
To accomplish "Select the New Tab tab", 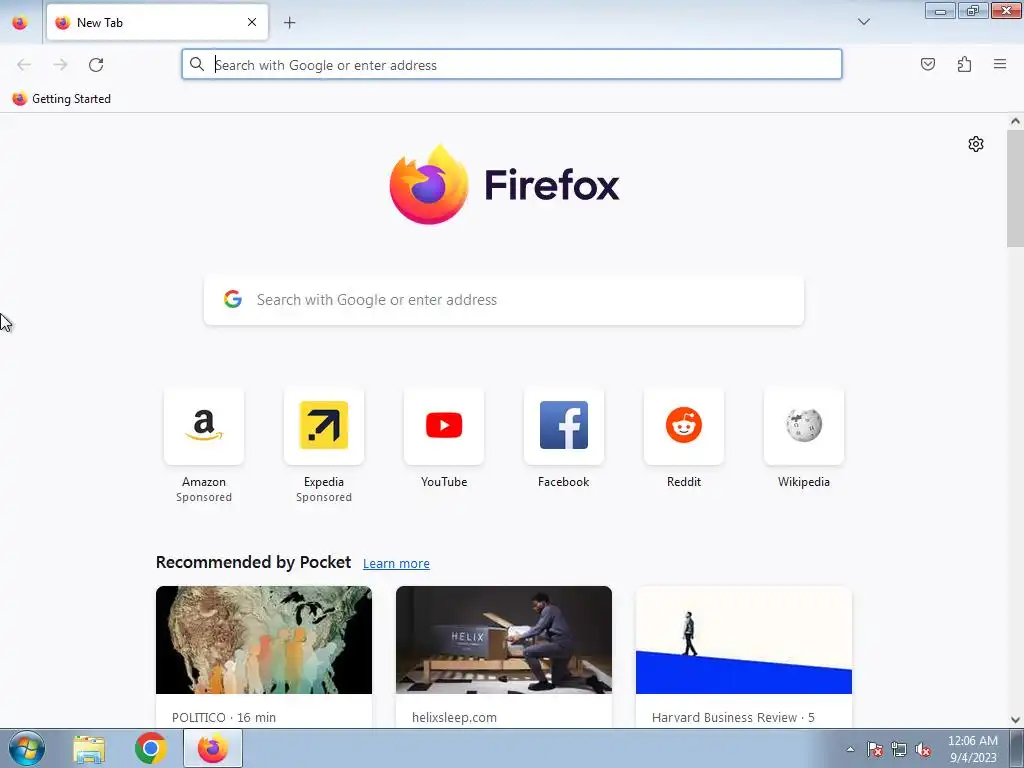I will tap(157, 22).
